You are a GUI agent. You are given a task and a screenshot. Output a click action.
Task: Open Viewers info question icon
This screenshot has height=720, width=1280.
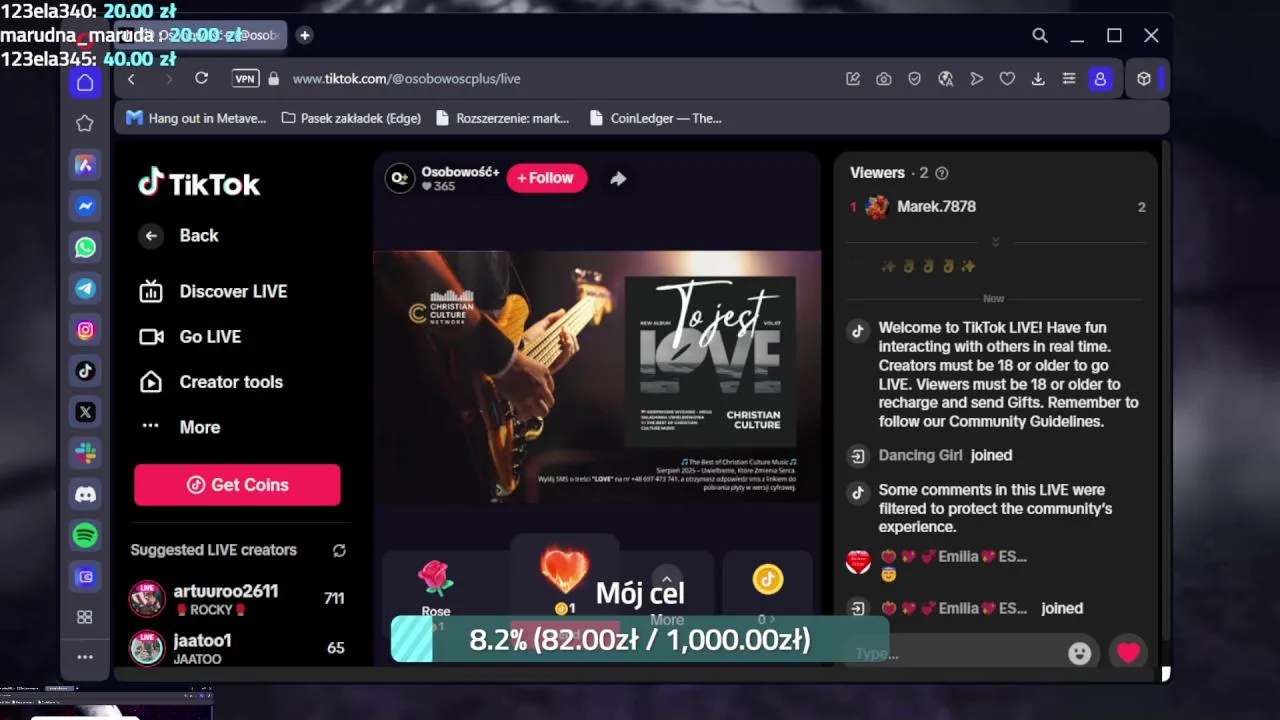pyautogui.click(x=941, y=173)
